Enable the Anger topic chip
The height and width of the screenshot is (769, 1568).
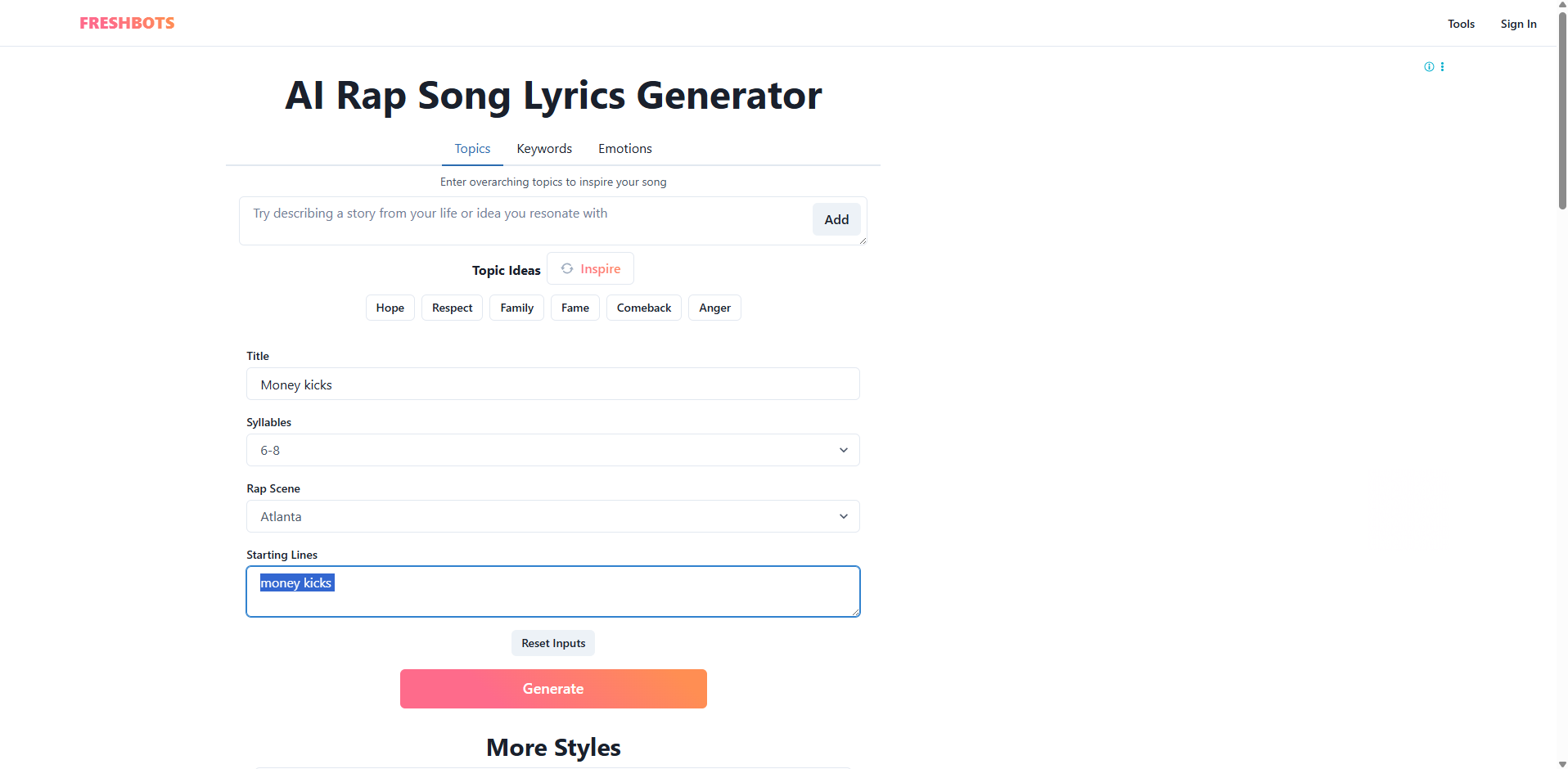(714, 308)
